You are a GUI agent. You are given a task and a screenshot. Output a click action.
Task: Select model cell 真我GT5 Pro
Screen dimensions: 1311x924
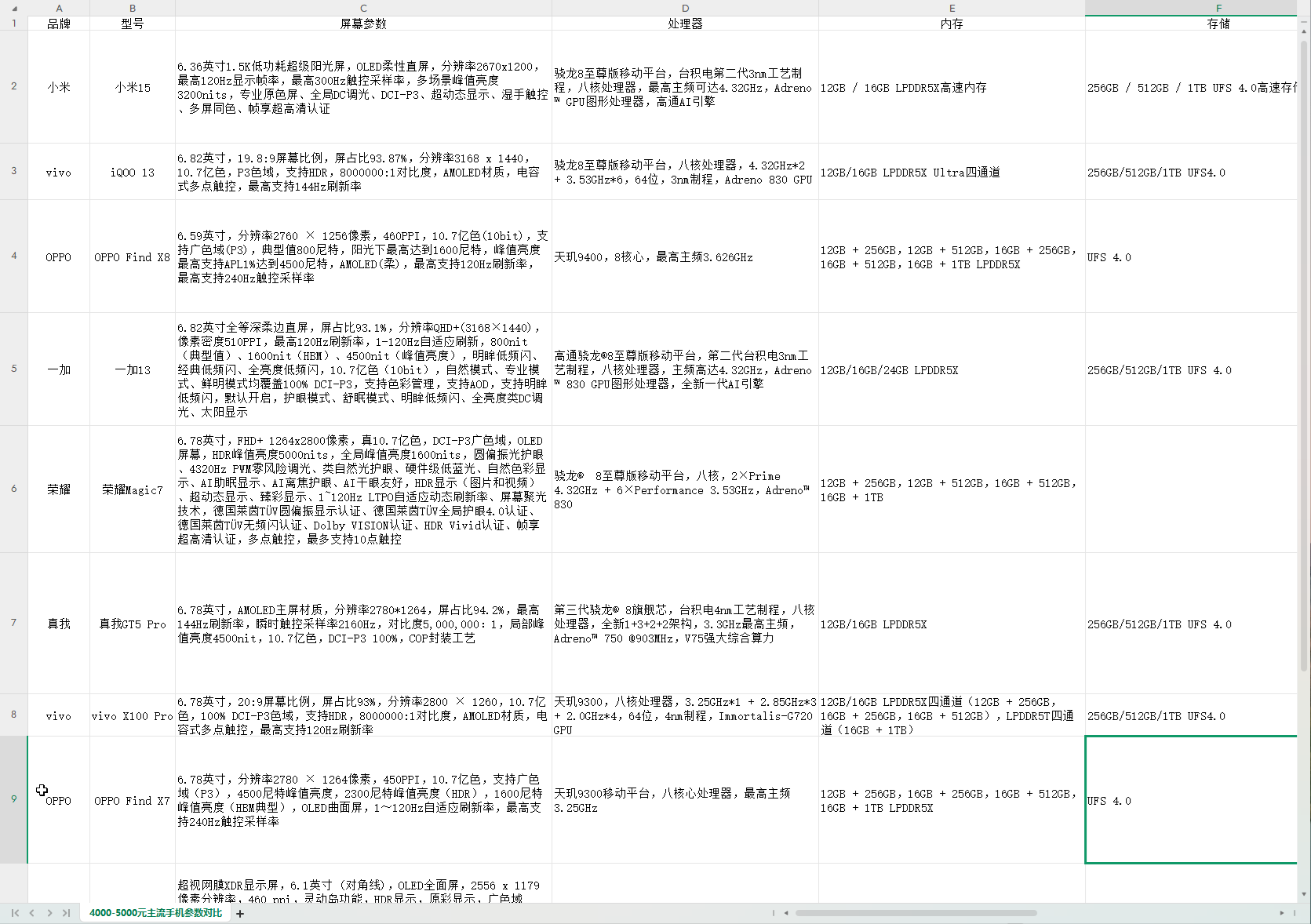pyautogui.click(x=133, y=624)
